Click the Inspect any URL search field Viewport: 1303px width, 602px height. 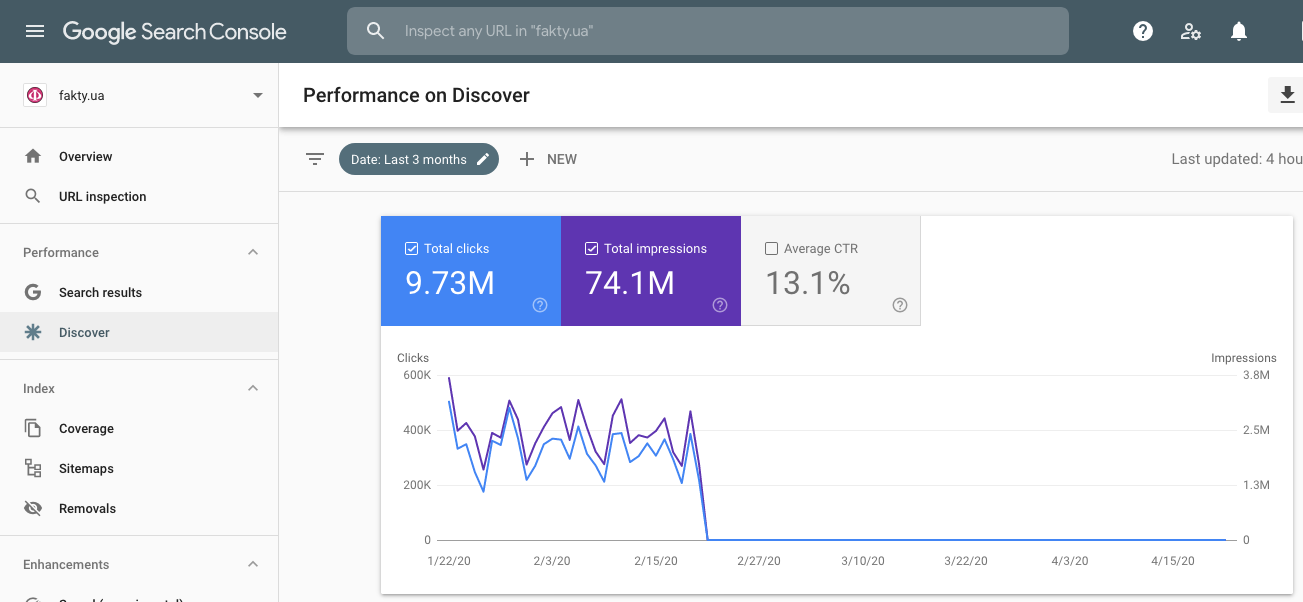click(720, 31)
